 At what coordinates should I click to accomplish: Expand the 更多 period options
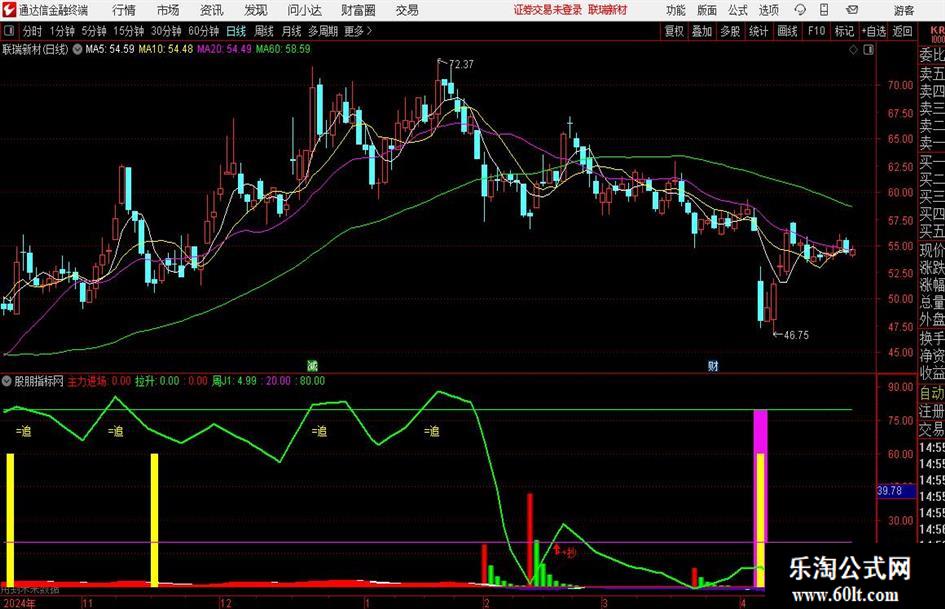click(x=358, y=31)
